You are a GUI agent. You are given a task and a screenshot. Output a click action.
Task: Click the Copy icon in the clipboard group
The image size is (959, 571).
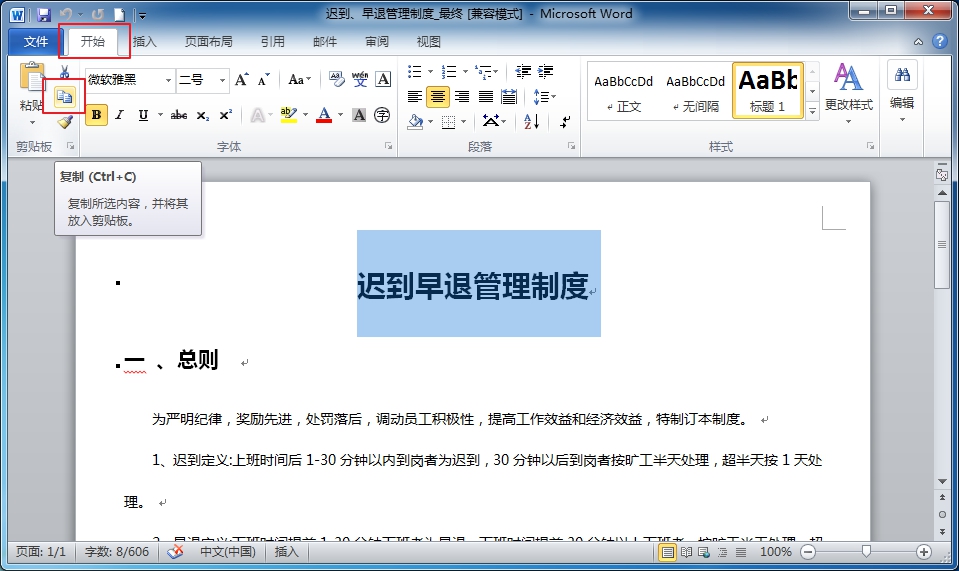point(64,97)
